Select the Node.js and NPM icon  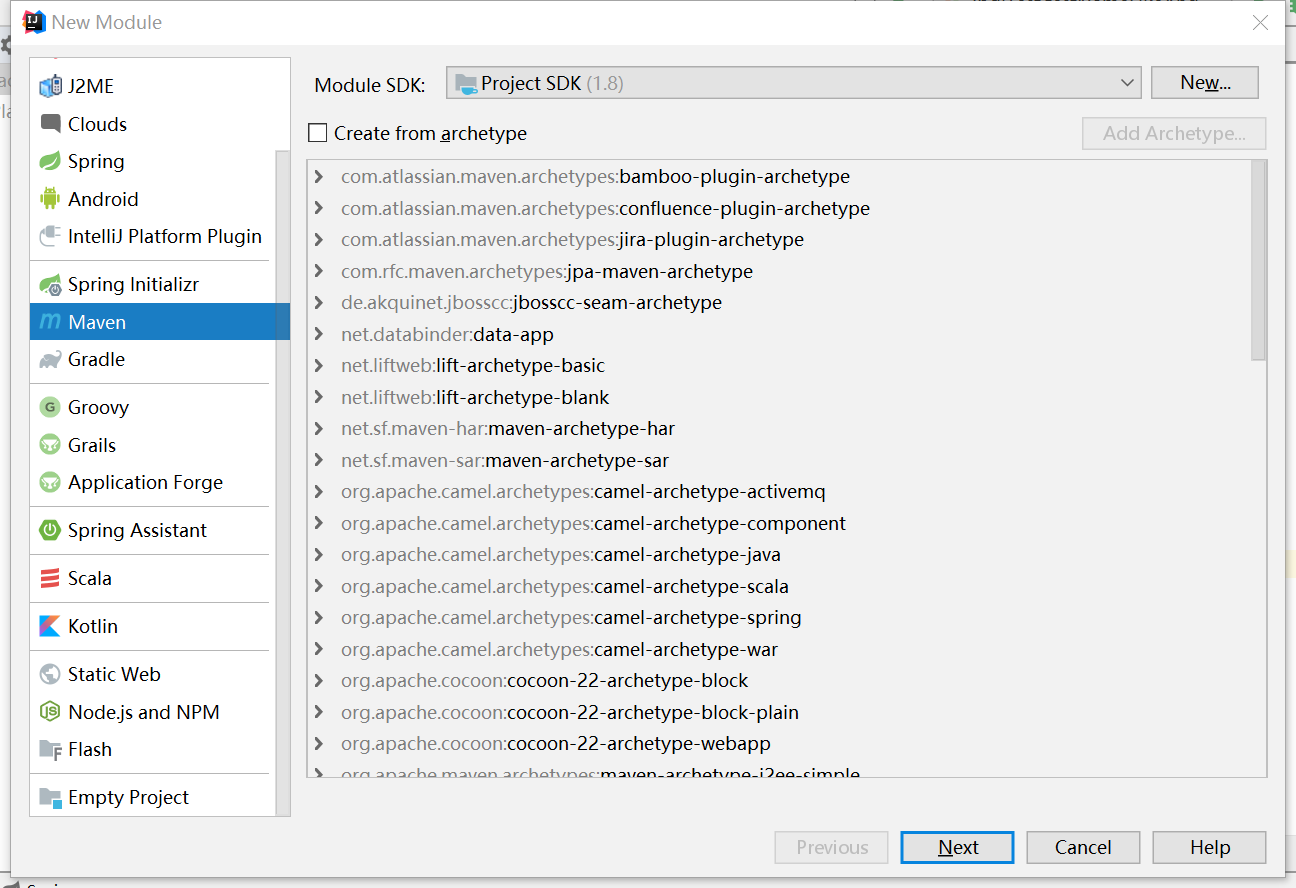50,712
